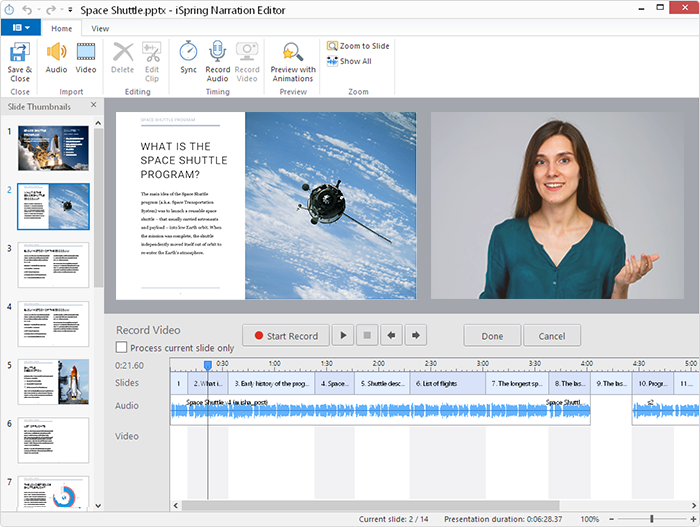Viewport: 700px width, 527px height.
Task: Click Zoom to Slide
Action: [x=358, y=46]
